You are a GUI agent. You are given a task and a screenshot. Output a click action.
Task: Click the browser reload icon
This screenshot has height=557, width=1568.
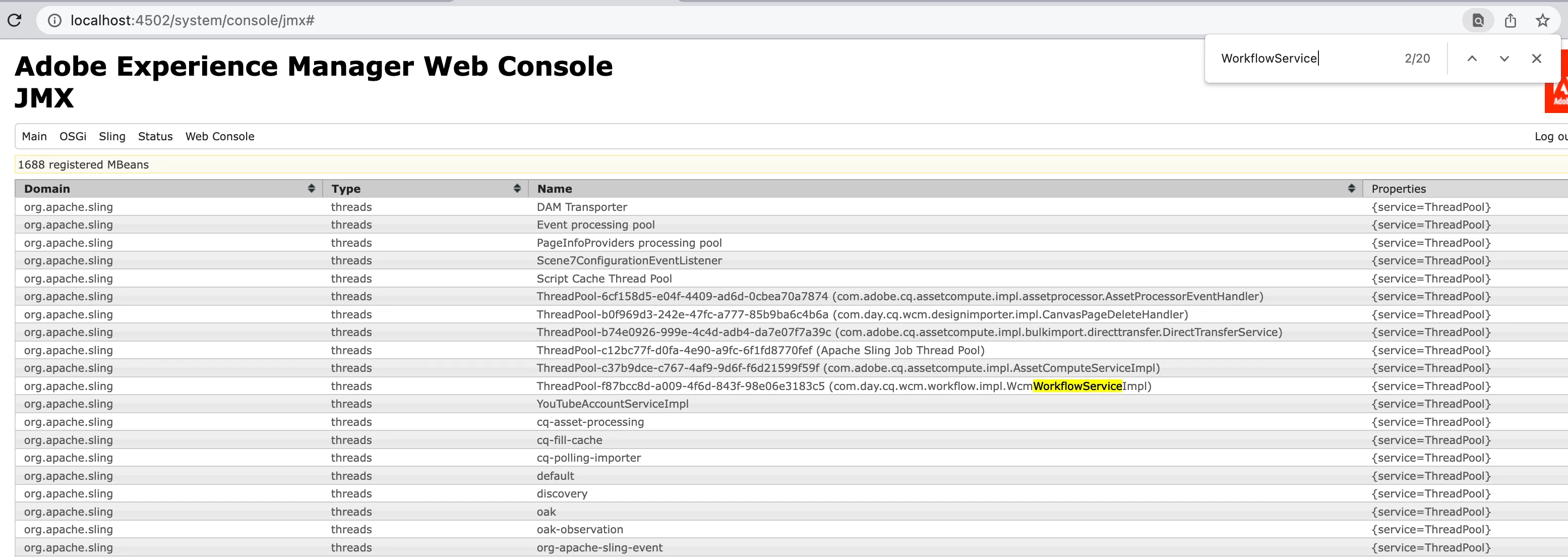15,20
